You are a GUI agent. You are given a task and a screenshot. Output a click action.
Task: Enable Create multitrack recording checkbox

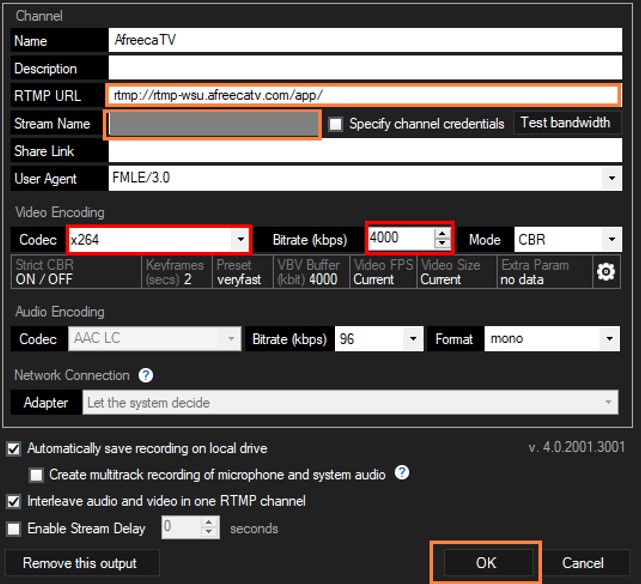pyautogui.click(x=36, y=475)
